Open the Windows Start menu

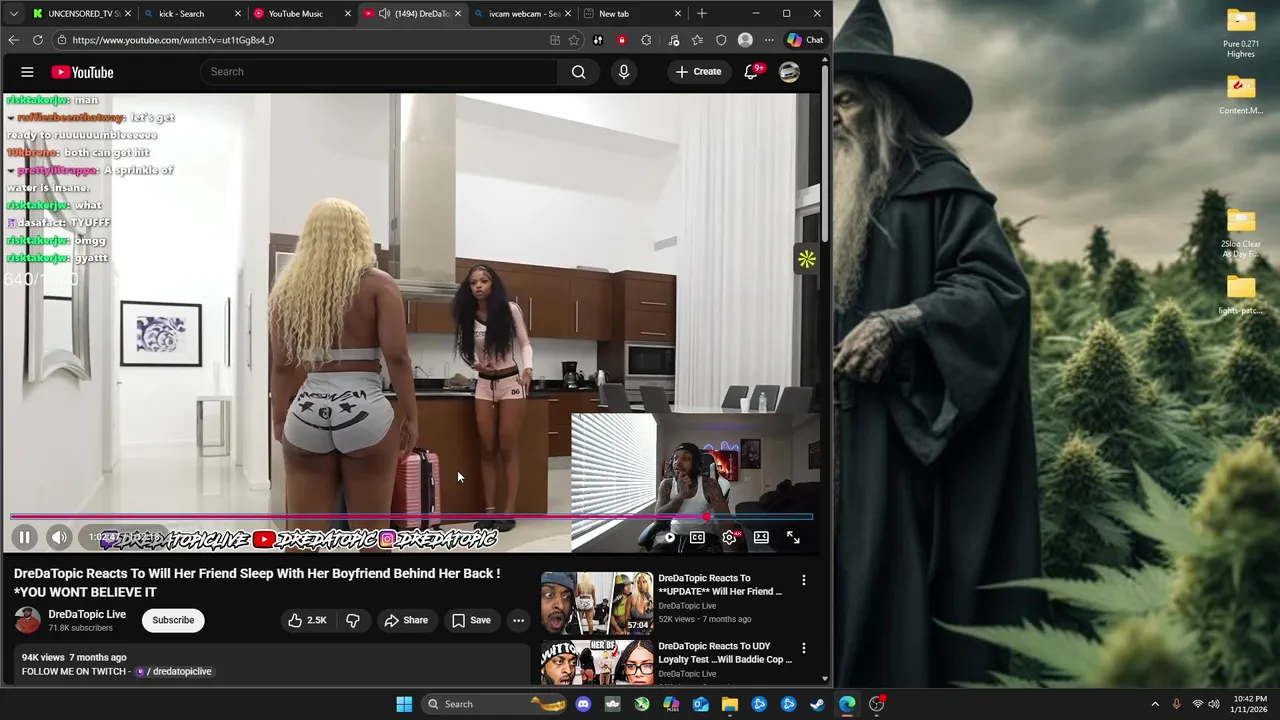(404, 704)
